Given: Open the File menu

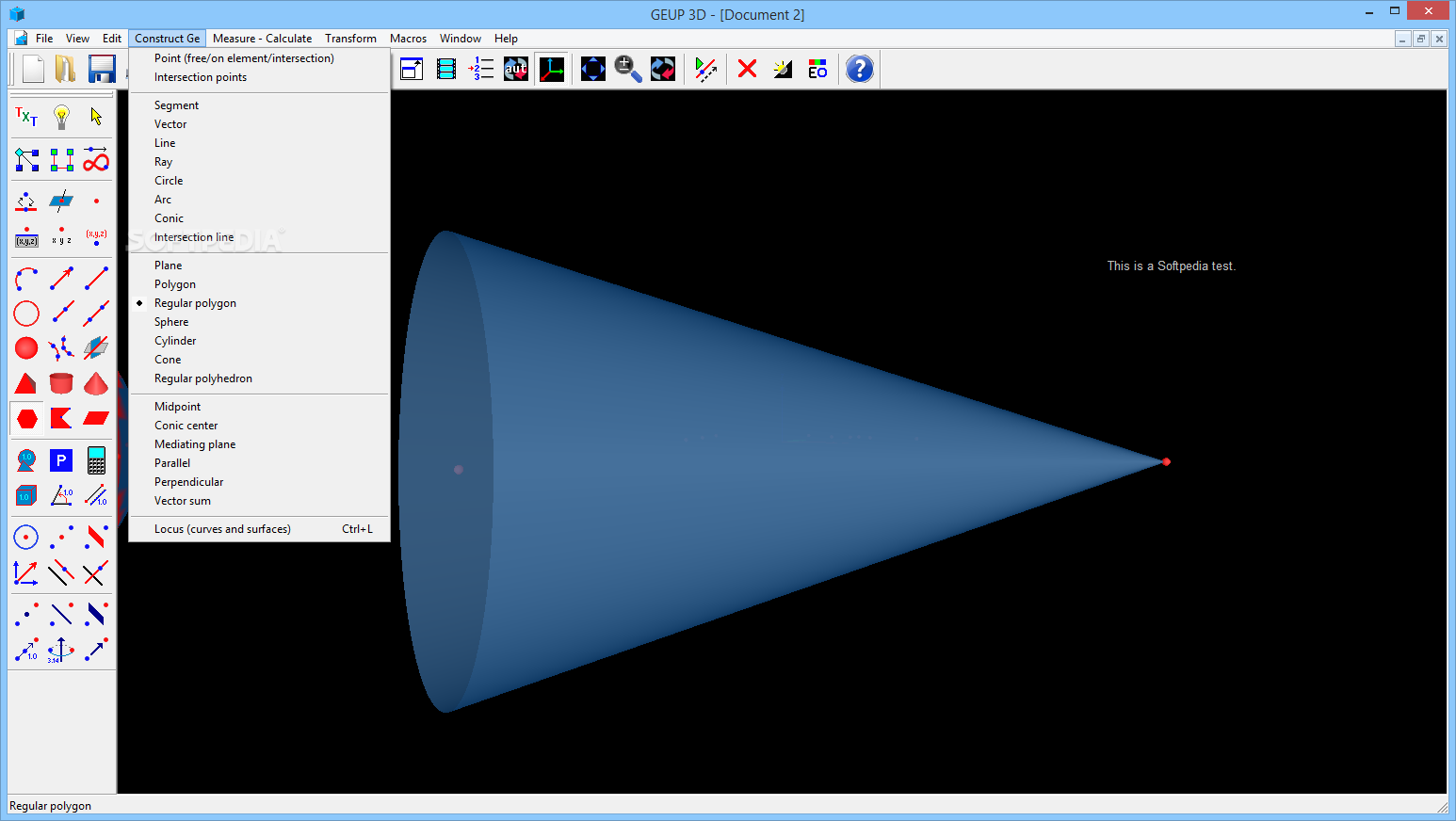Looking at the screenshot, I should point(44,39).
